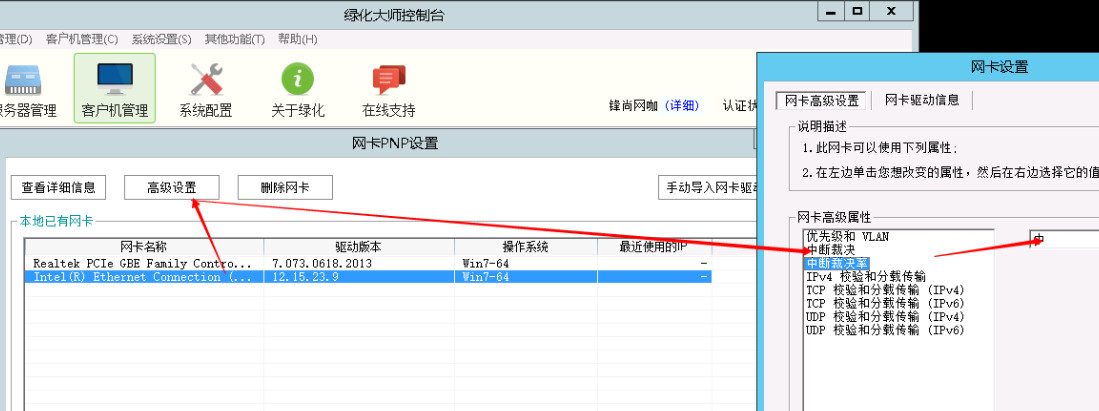Open the 系统设置(S) menu

tap(161, 39)
